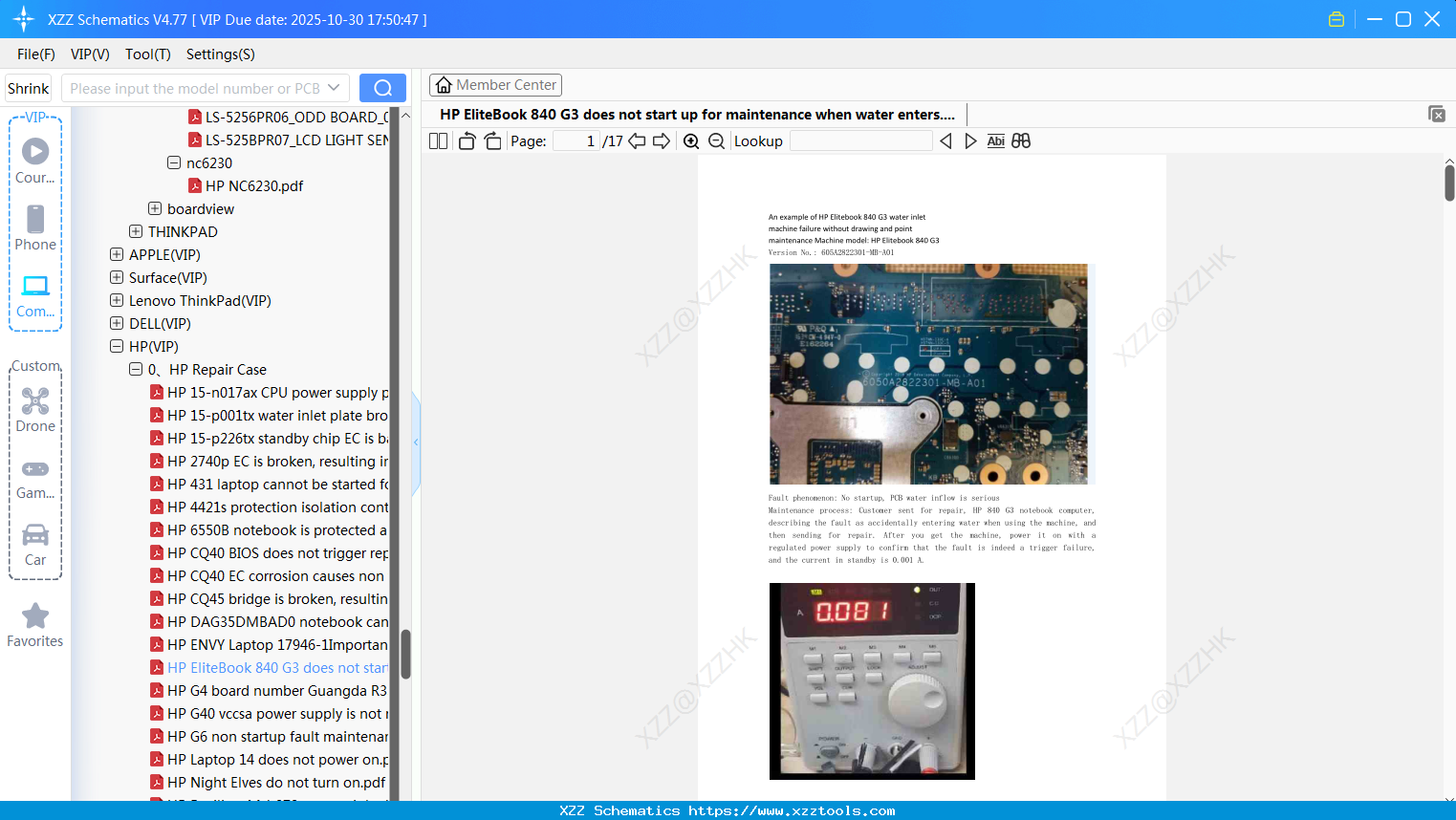Image resolution: width=1456 pixels, height=820 pixels.
Task: Find next lookup match
Action: point(970,141)
